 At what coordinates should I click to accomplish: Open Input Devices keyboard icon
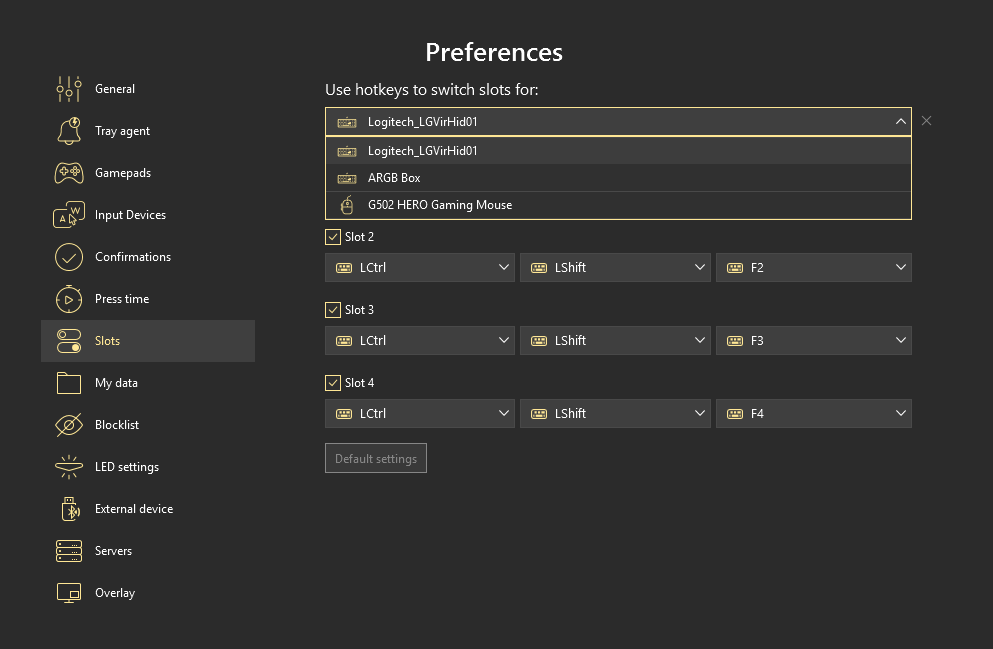click(x=68, y=215)
